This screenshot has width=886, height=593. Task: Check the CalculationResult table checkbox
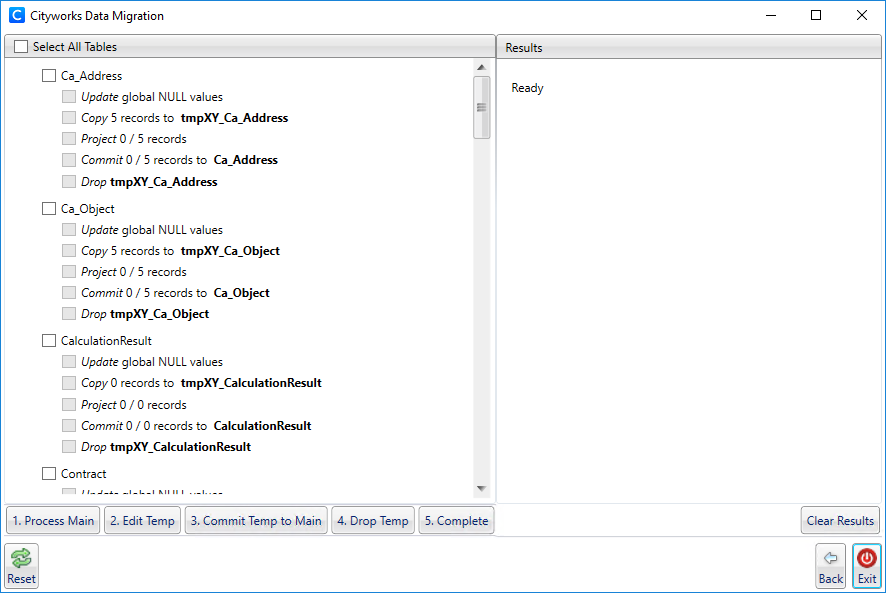tap(49, 340)
